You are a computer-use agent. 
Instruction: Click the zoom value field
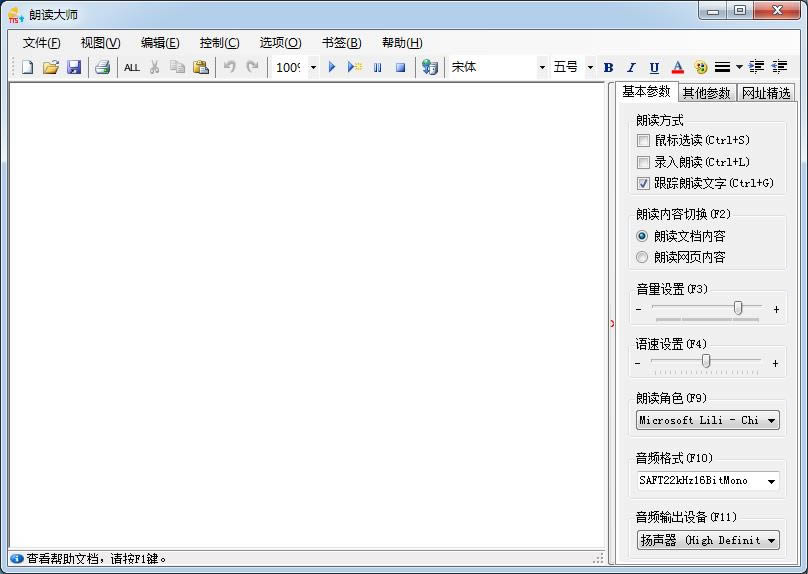[289, 67]
